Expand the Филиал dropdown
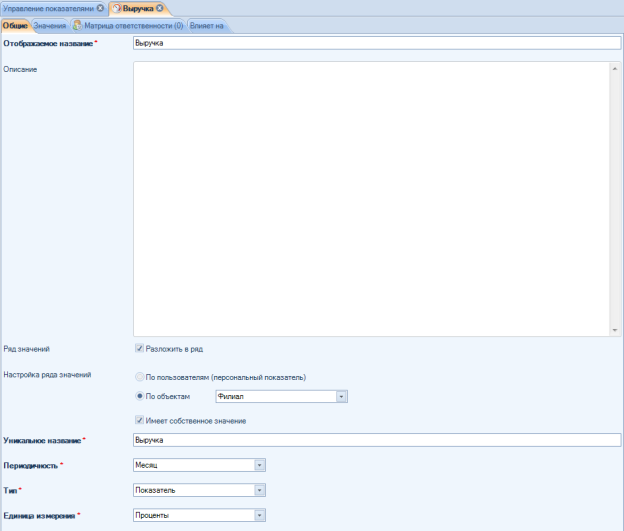Viewport: 624px width, 531px height. click(x=341, y=397)
